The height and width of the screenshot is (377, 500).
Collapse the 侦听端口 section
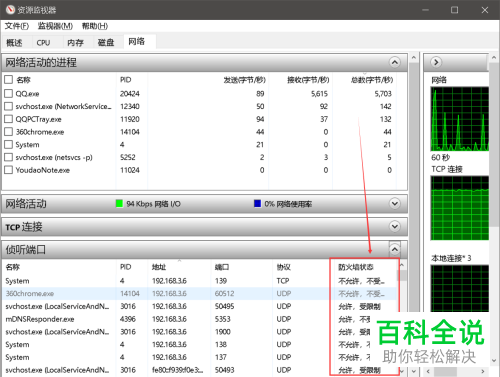394,249
